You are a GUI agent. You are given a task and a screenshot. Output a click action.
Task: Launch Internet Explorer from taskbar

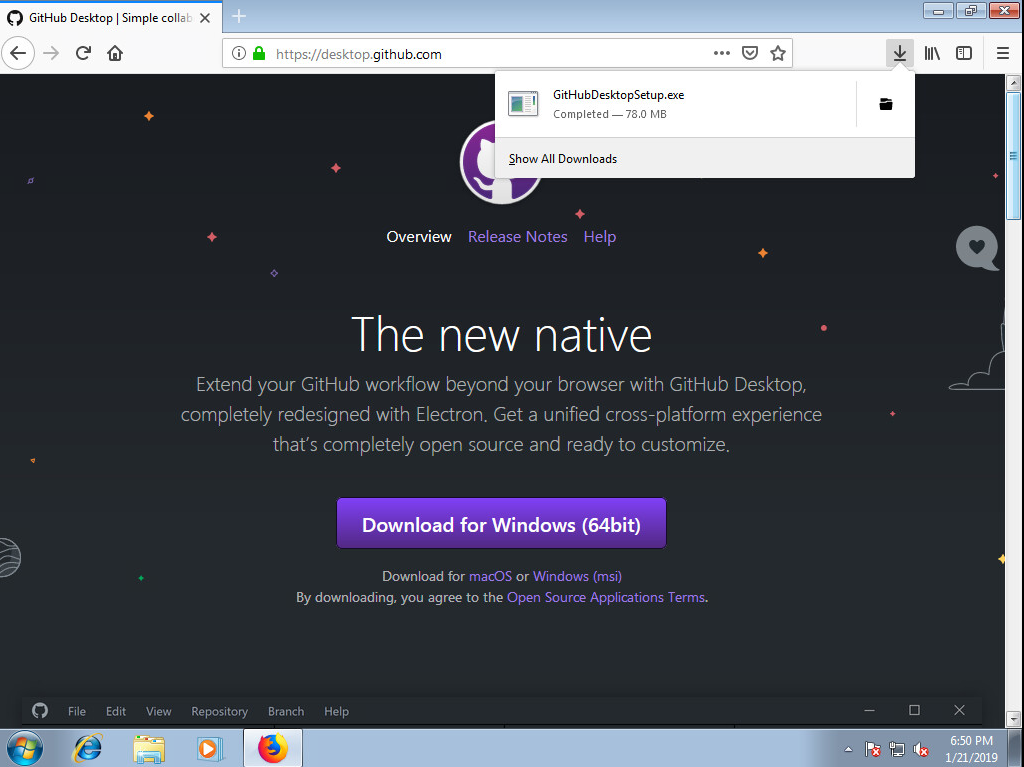88,748
